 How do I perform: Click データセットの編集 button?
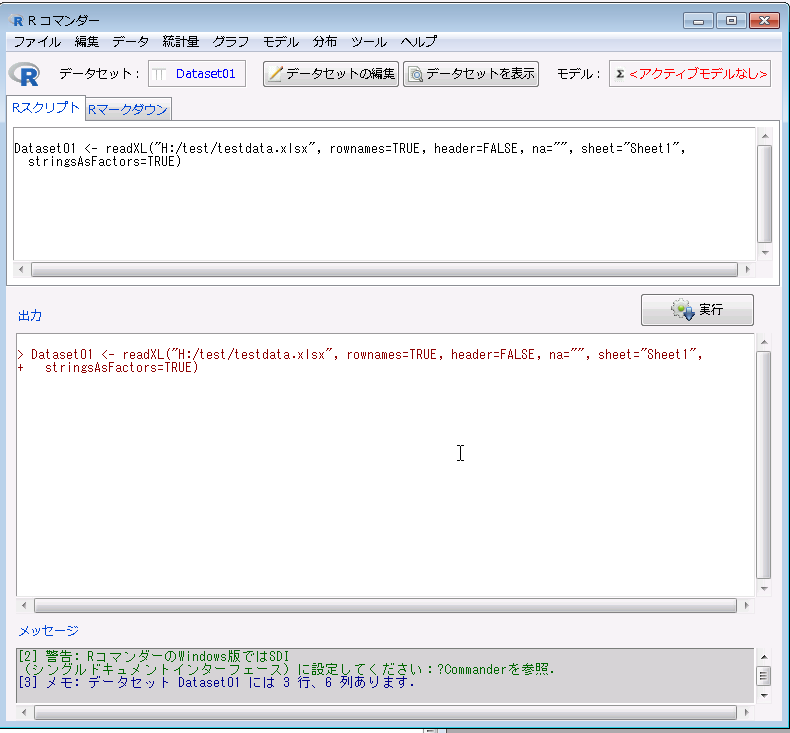331,74
